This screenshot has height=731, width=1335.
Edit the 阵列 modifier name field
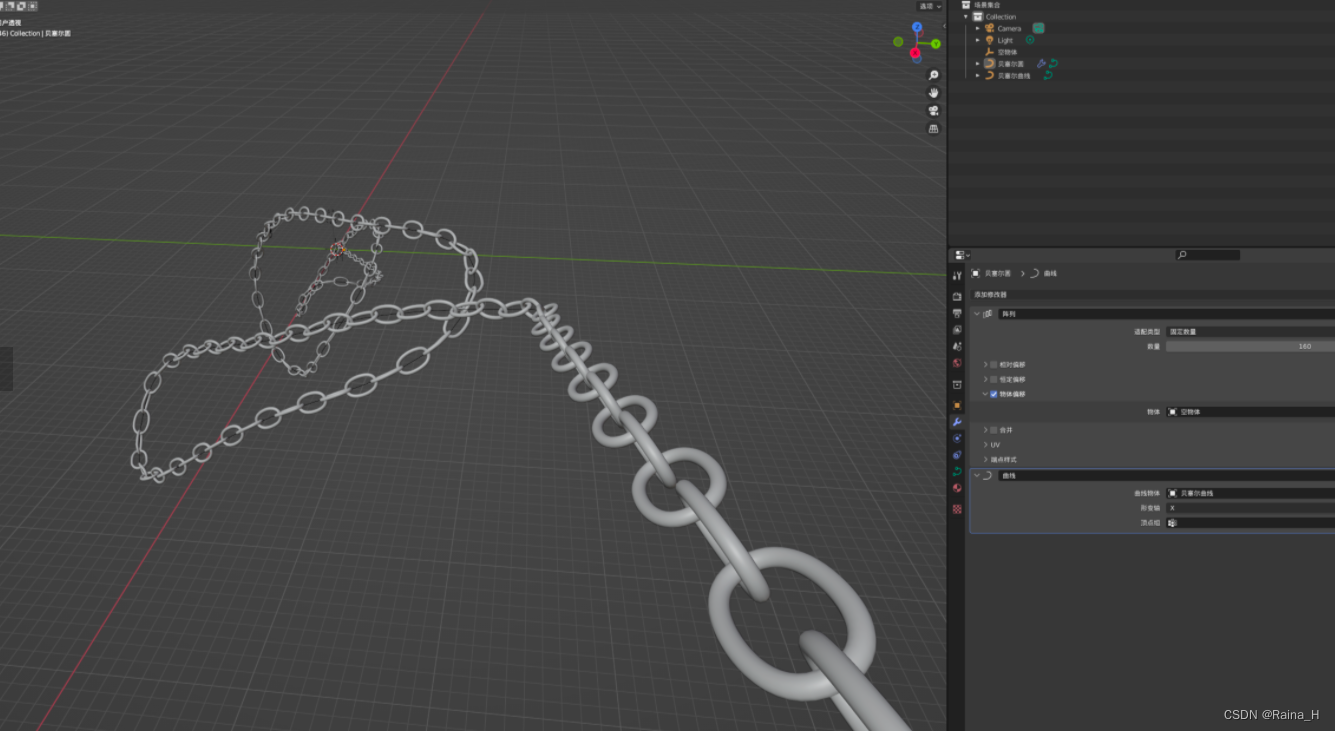pos(1166,314)
